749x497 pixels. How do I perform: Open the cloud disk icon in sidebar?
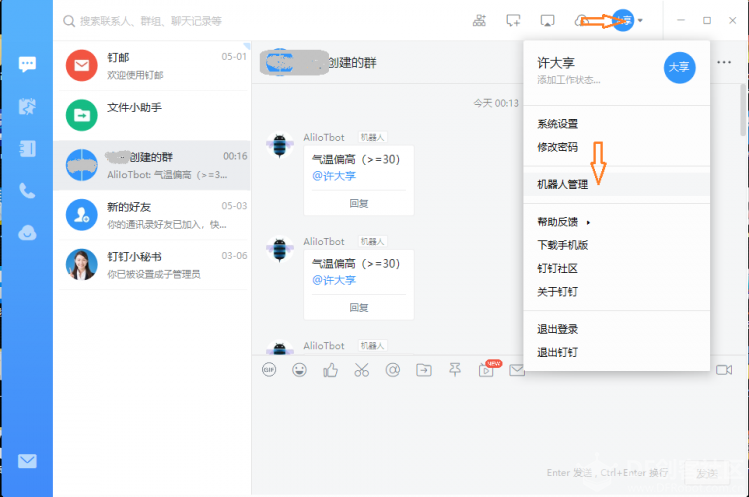click(27, 233)
